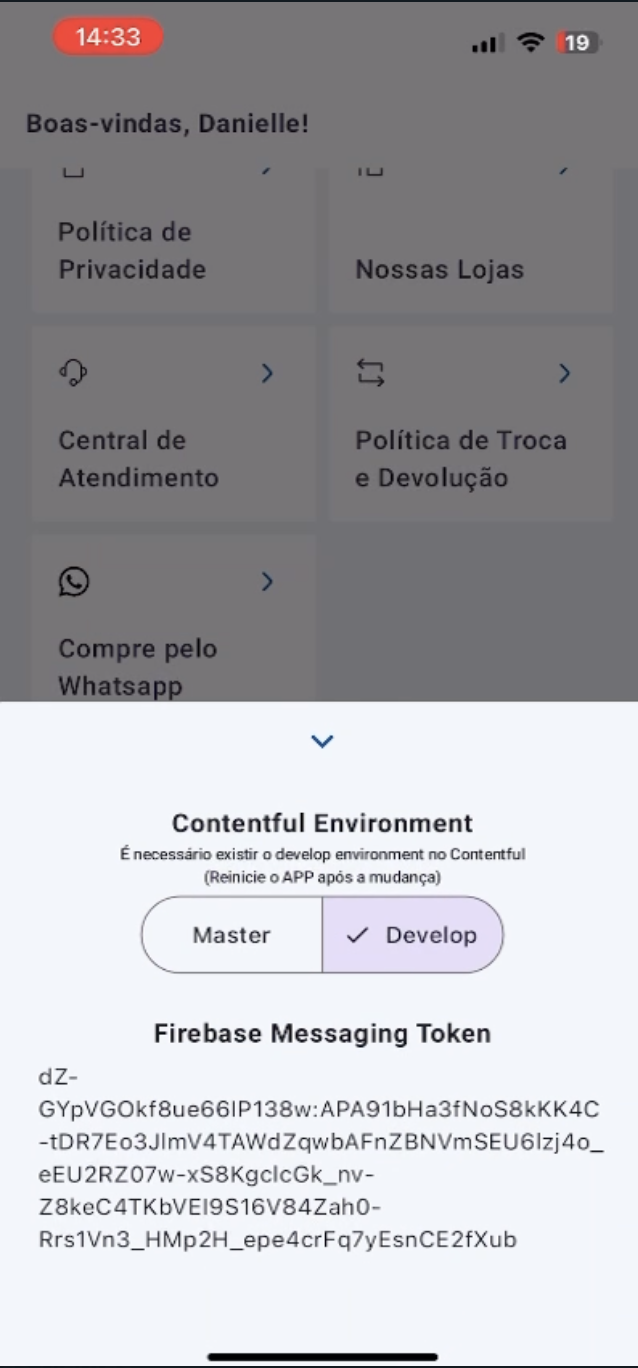Tap the chevron on Compre pelo Whatsapp card
Image resolution: width=638 pixels, height=1368 pixels.
click(267, 581)
